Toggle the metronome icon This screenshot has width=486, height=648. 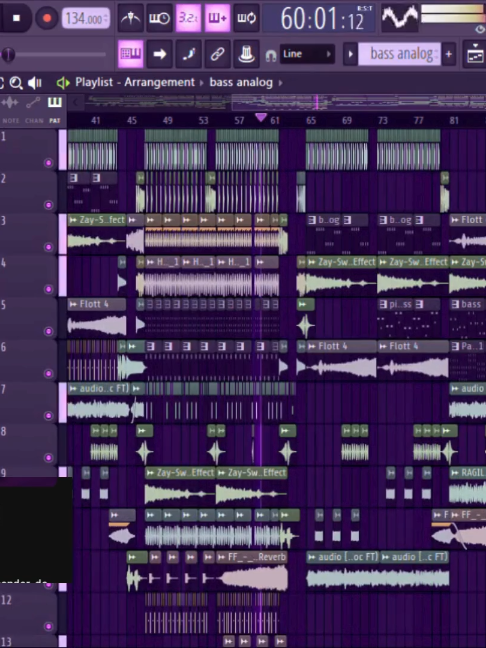(131, 18)
